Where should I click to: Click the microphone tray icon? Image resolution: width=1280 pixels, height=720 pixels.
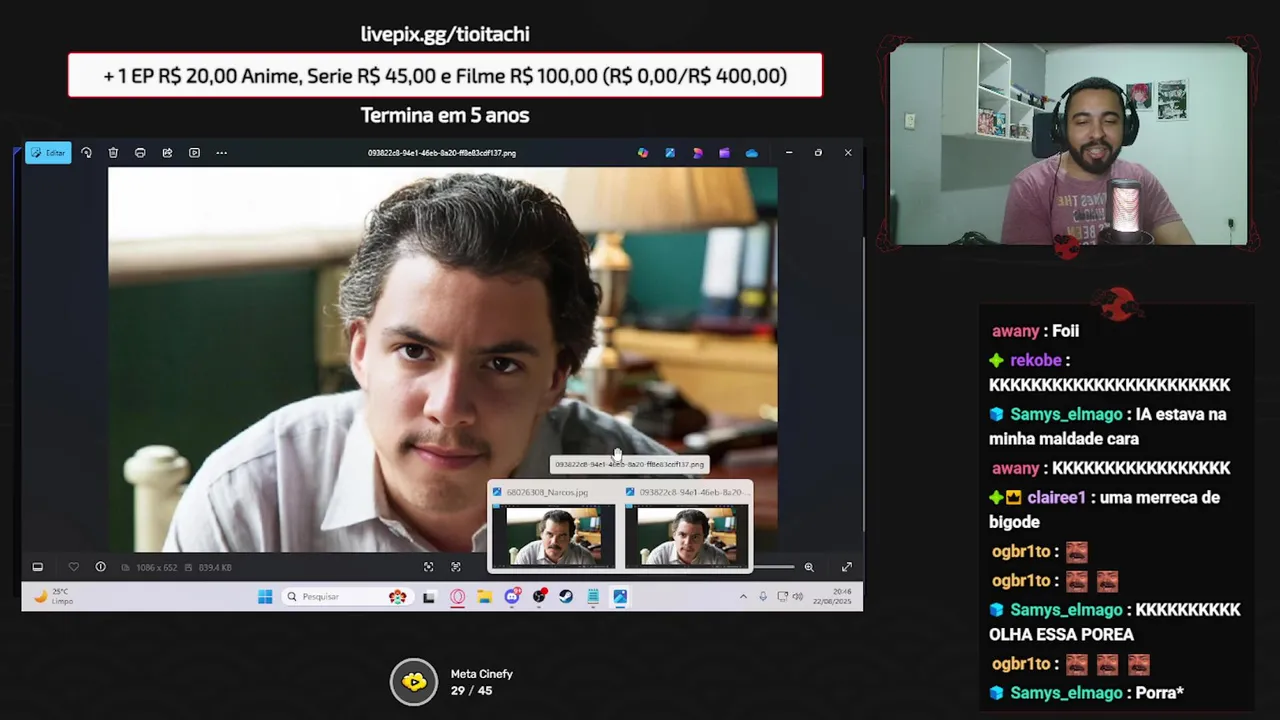click(763, 597)
